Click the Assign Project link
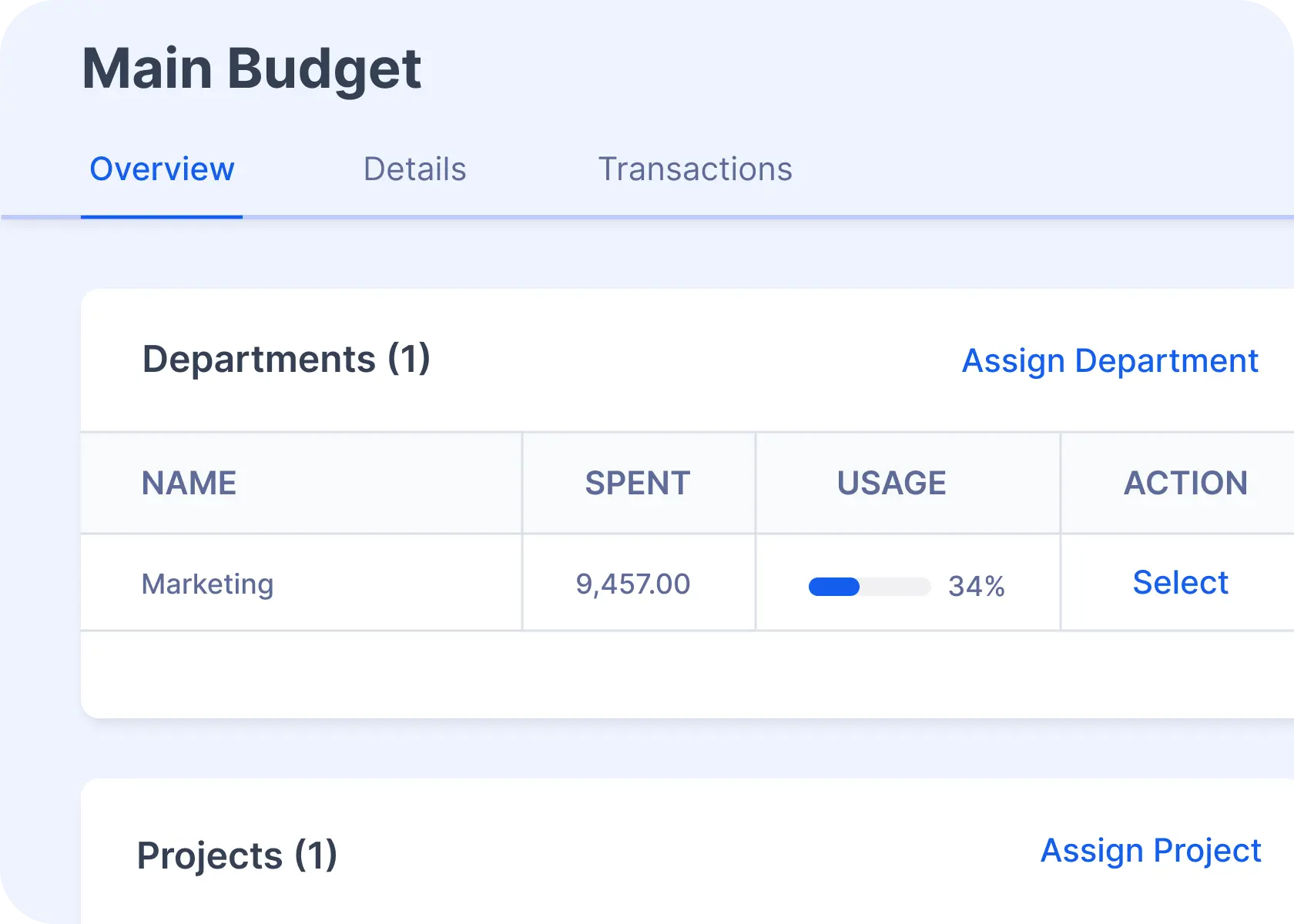Screen dimensions: 1294x924 (x=1151, y=851)
